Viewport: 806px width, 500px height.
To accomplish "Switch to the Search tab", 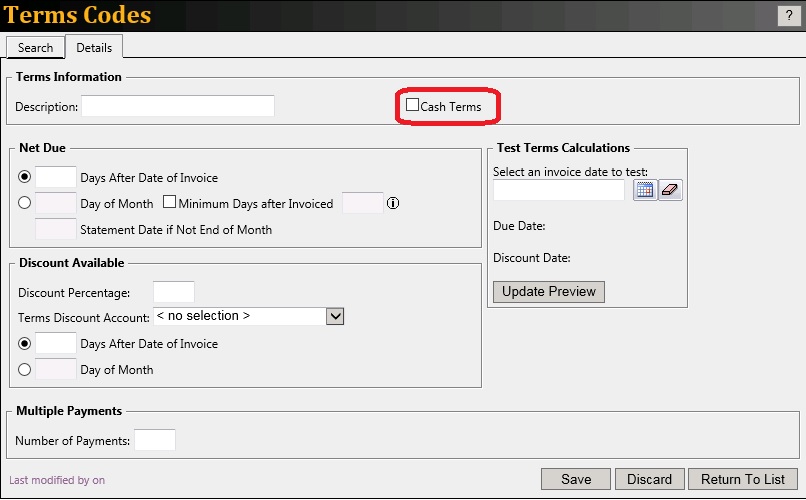I will coord(35,47).
